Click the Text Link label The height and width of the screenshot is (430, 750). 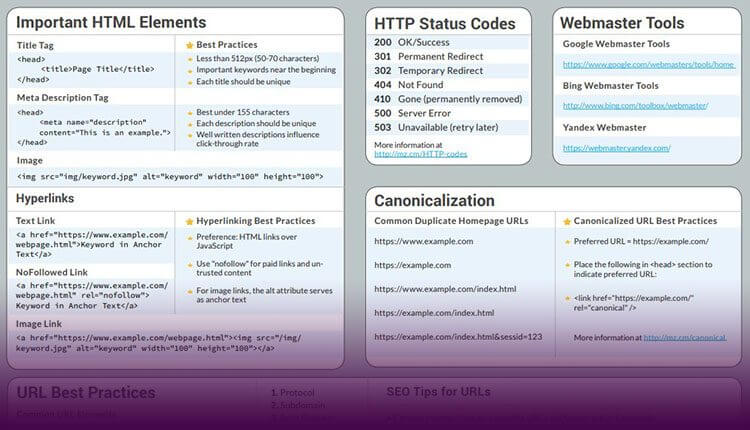35,221
